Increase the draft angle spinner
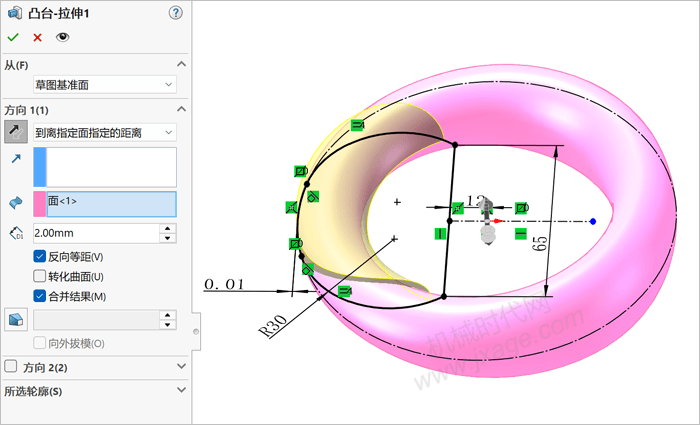 167,315
